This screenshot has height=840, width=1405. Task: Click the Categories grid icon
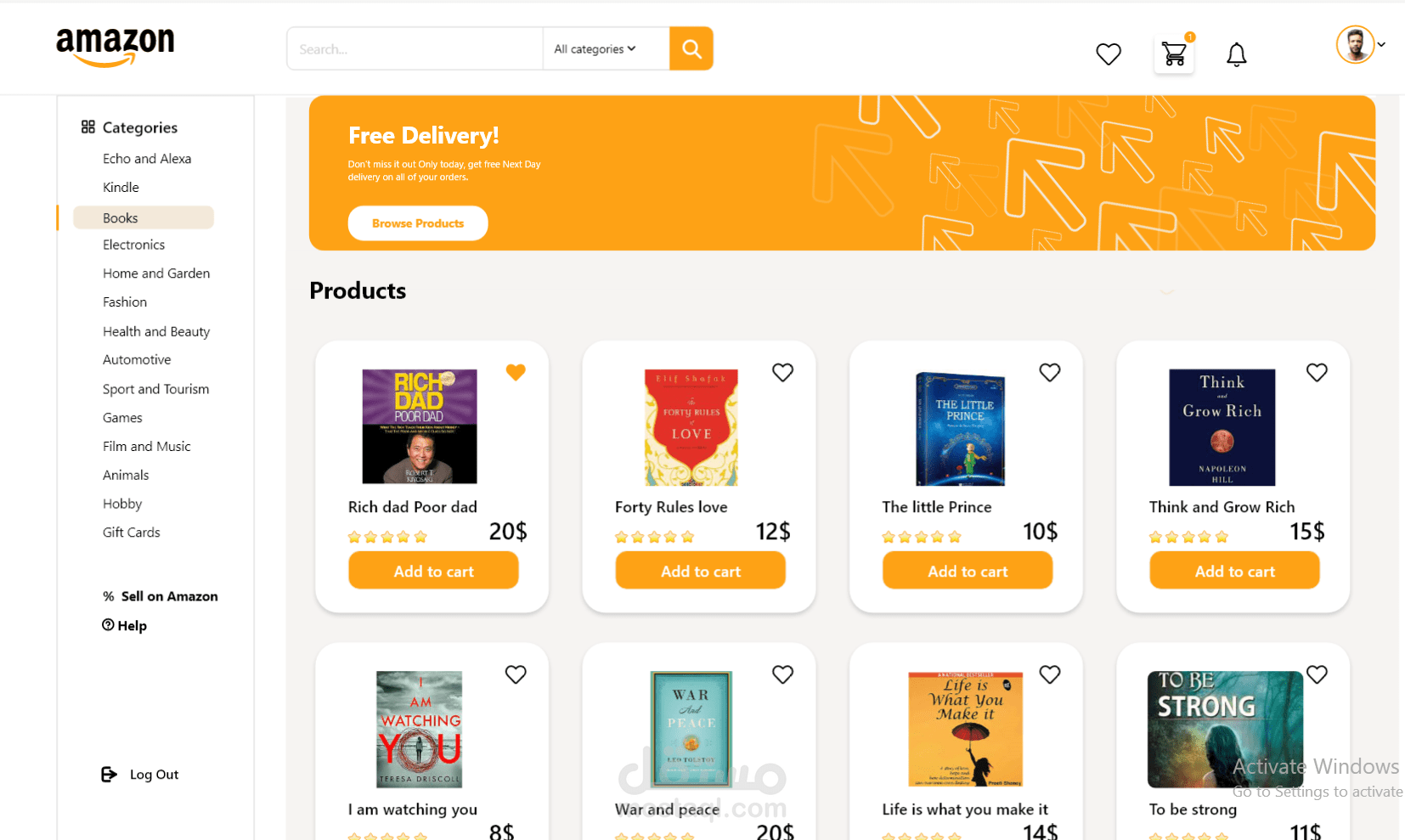pyautogui.click(x=88, y=127)
